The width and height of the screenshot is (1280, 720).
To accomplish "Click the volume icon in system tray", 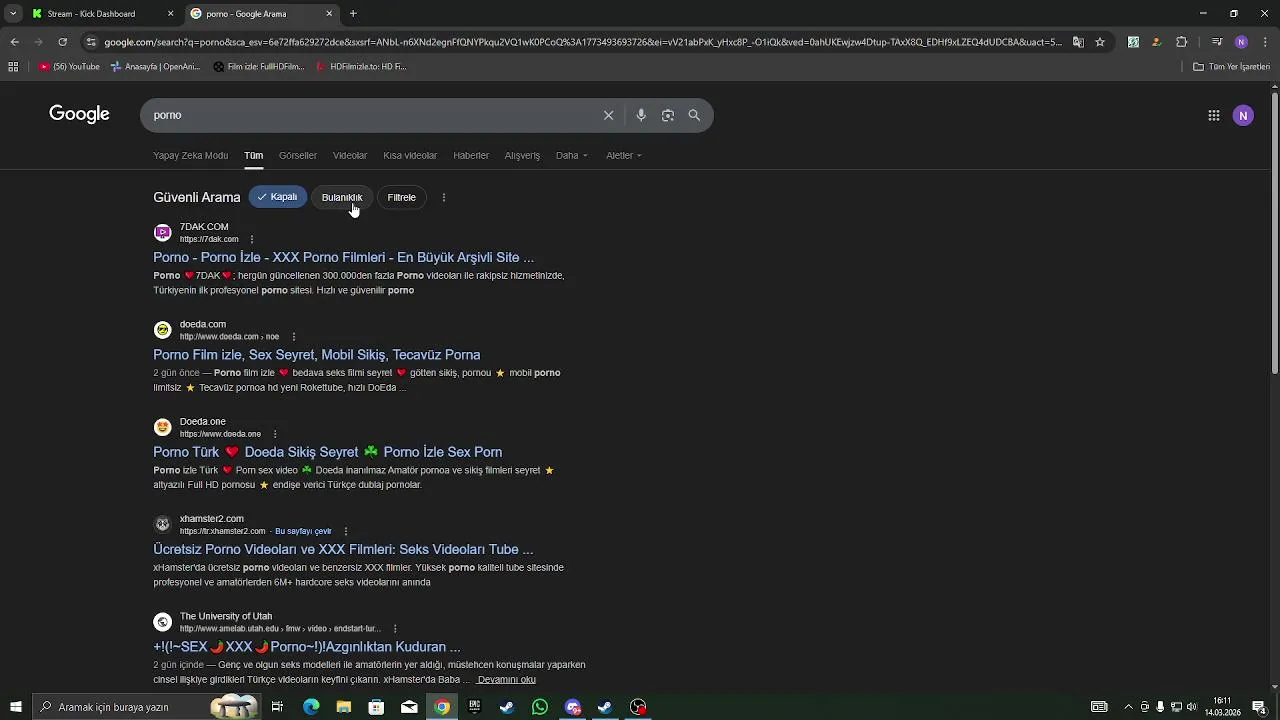I will (x=1191, y=707).
